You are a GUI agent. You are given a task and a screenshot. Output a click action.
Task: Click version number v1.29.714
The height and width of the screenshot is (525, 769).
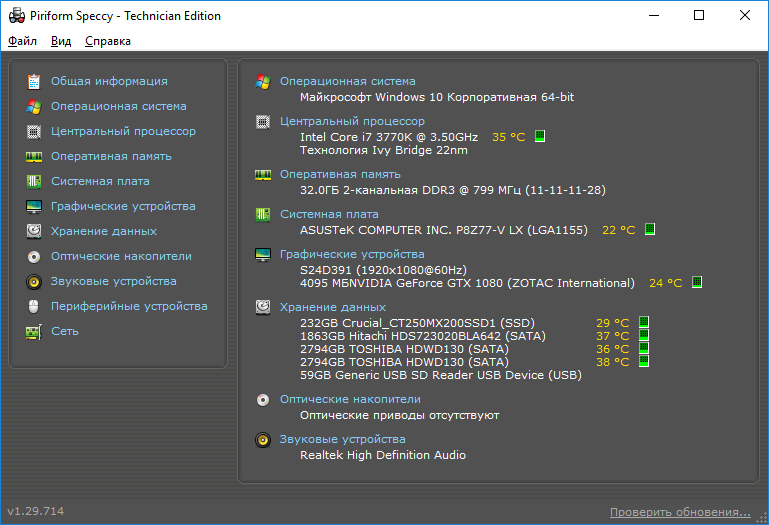point(35,511)
